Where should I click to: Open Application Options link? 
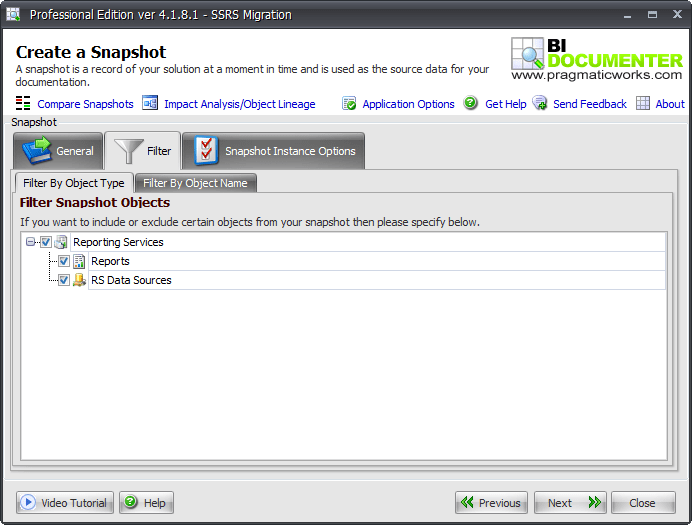408,104
